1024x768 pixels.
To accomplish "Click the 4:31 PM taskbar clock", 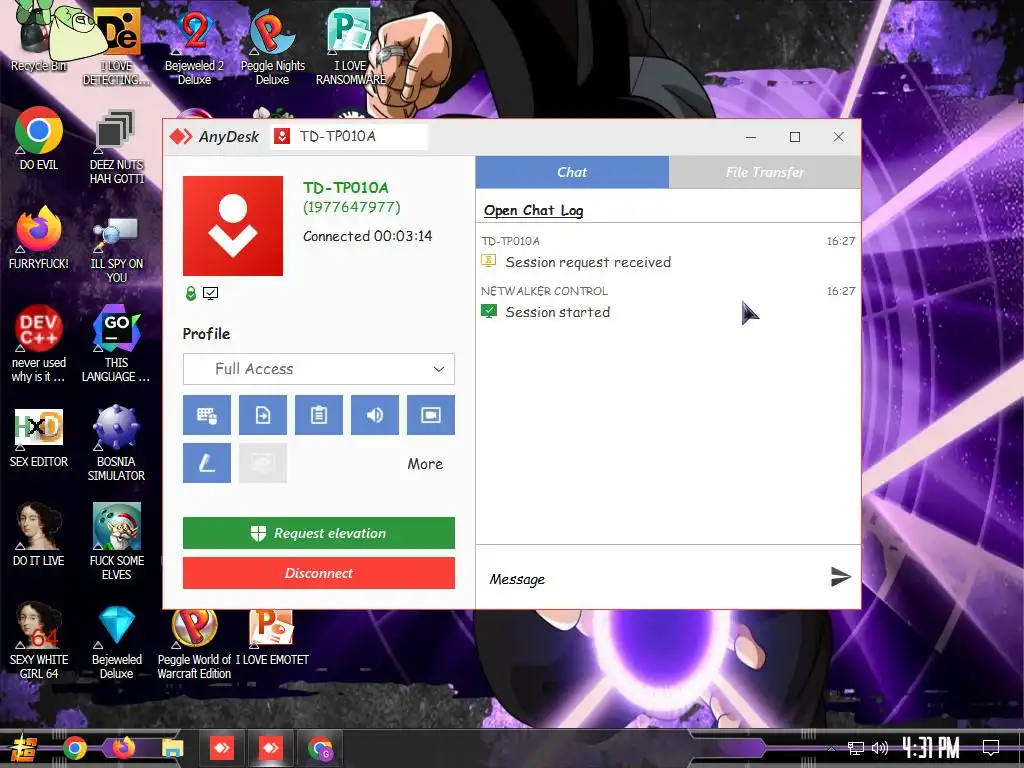I will click(931, 748).
